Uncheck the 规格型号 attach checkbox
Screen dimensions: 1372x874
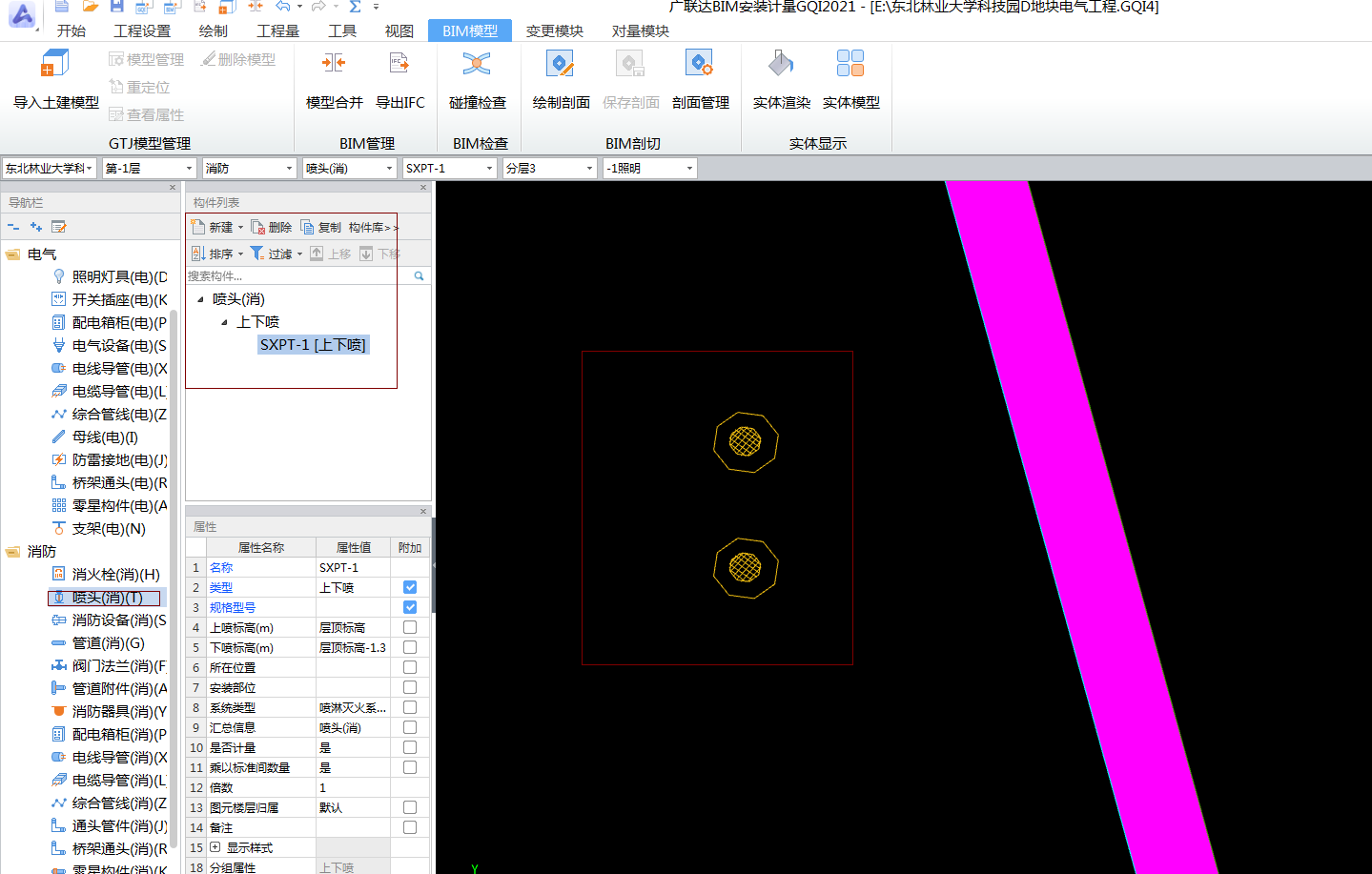pyautogui.click(x=410, y=607)
